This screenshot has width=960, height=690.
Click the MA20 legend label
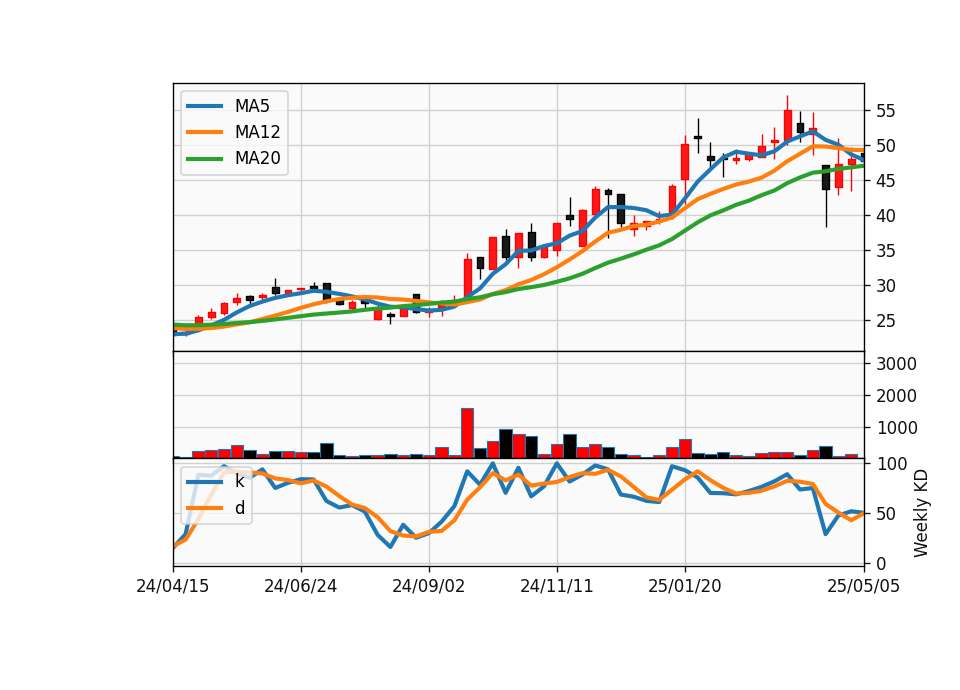[257, 158]
